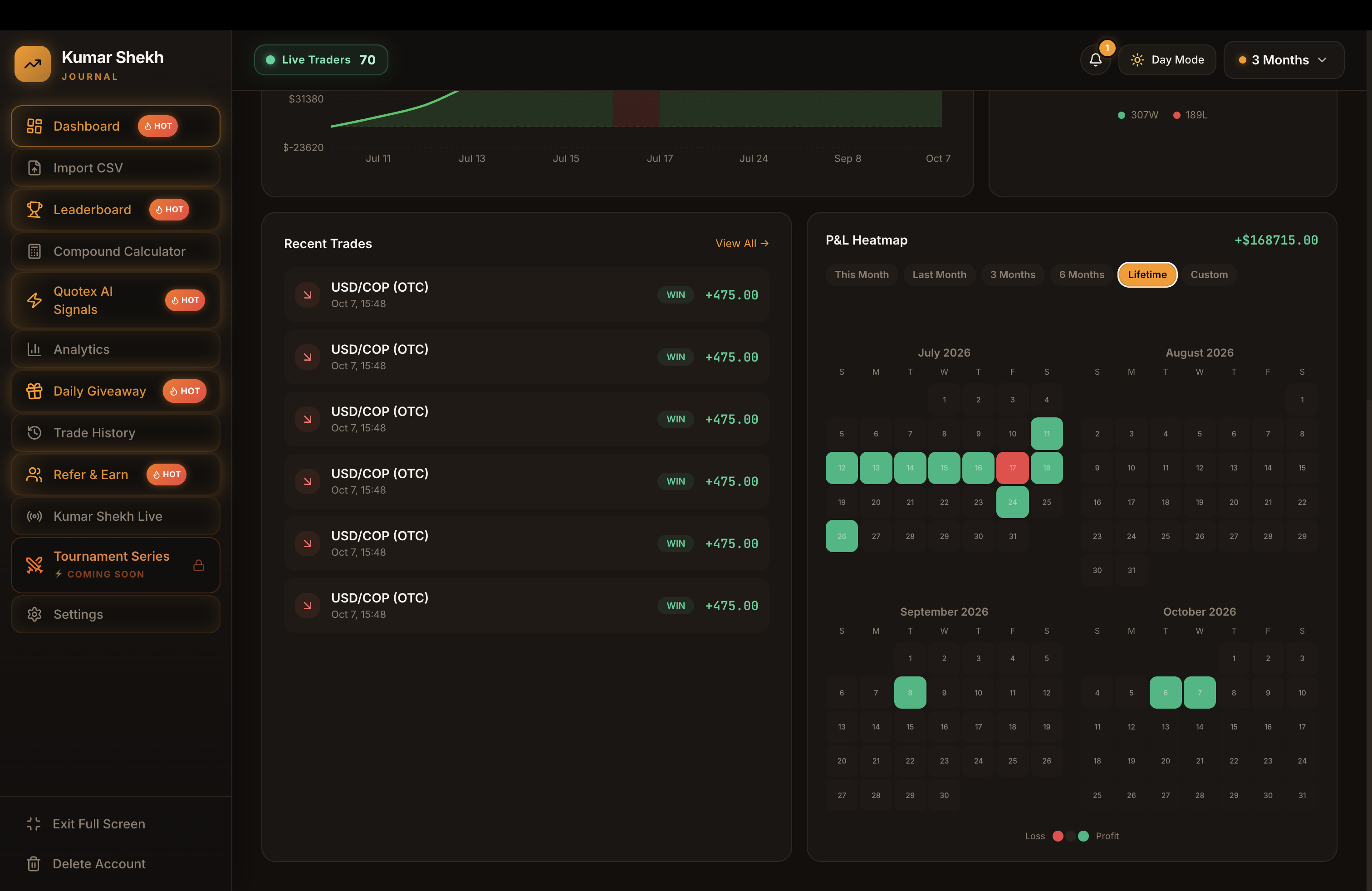Click green July 26 heatmap cell
The height and width of the screenshot is (891, 1372).
pos(842,537)
